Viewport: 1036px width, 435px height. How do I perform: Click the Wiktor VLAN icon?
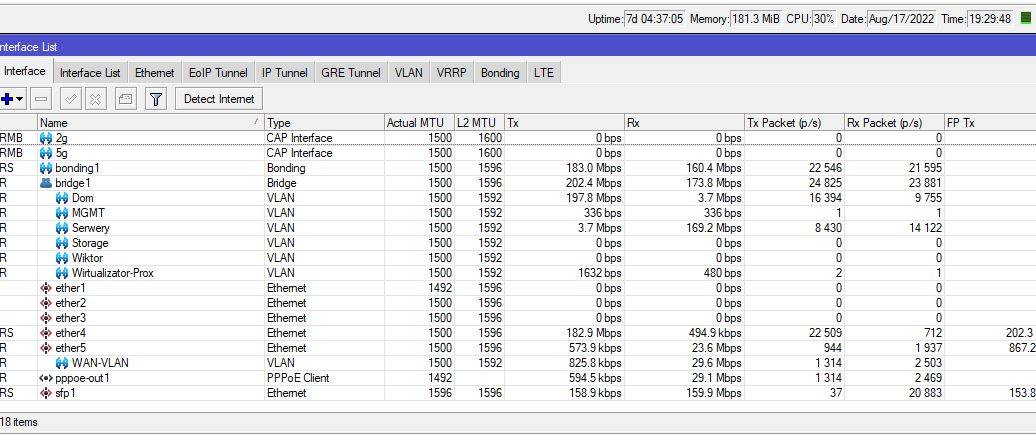pyautogui.click(x=62, y=258)
